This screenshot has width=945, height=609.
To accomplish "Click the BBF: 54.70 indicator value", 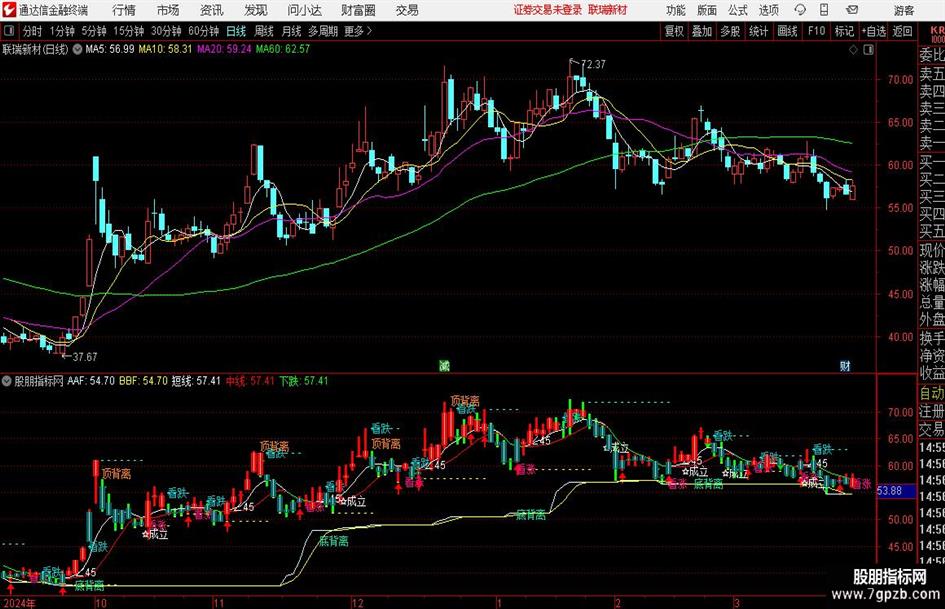I will [143, 381].
